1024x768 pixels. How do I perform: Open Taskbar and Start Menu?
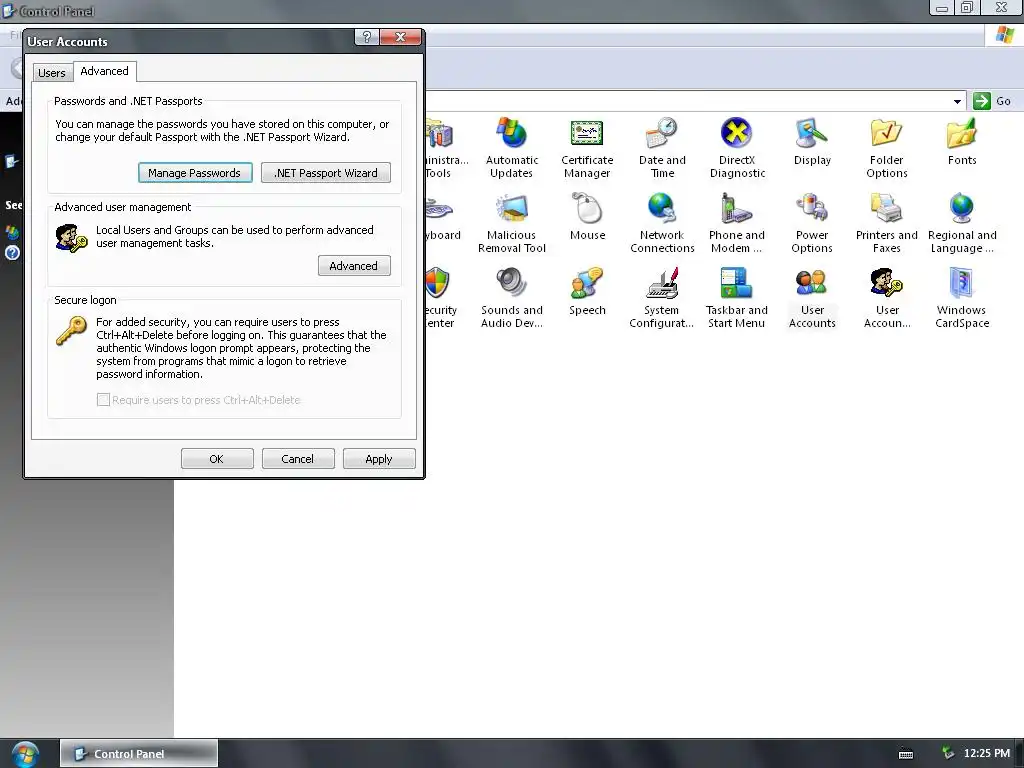pos(737,298)
